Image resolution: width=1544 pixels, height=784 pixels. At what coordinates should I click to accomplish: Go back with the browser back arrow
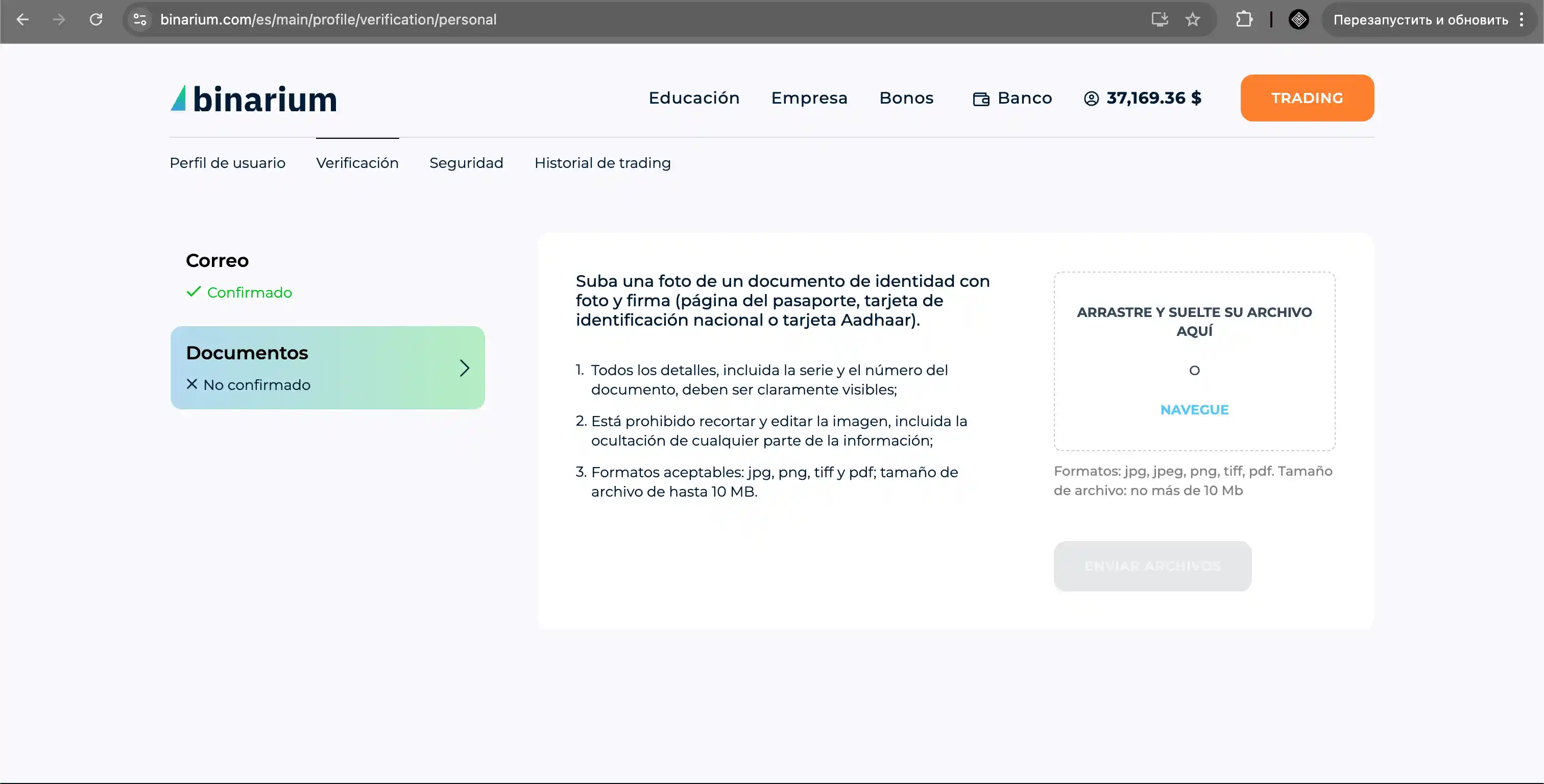[22, 19]
